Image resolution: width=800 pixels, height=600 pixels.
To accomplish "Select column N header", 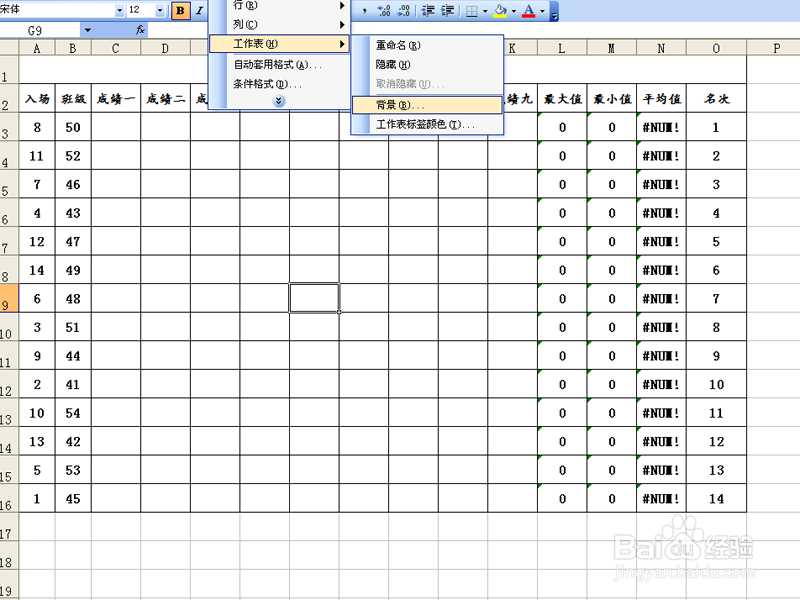I will pos(661,48).
